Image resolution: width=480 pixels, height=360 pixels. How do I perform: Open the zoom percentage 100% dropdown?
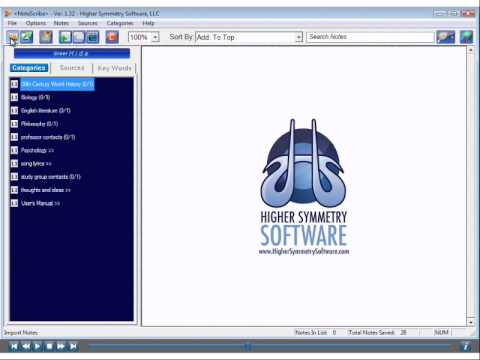point(155,37)
